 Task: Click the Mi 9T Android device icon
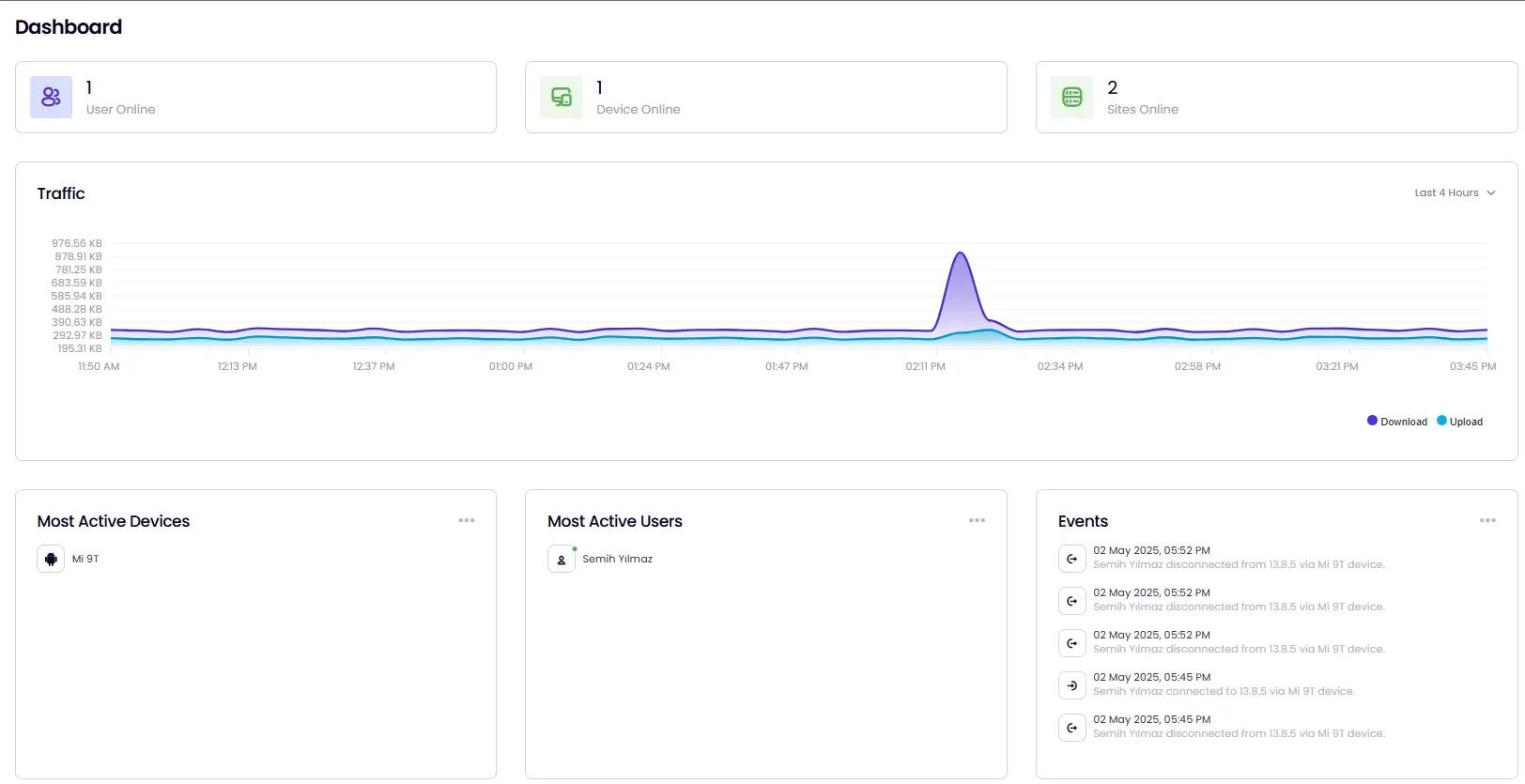click(x=51, y=559)
